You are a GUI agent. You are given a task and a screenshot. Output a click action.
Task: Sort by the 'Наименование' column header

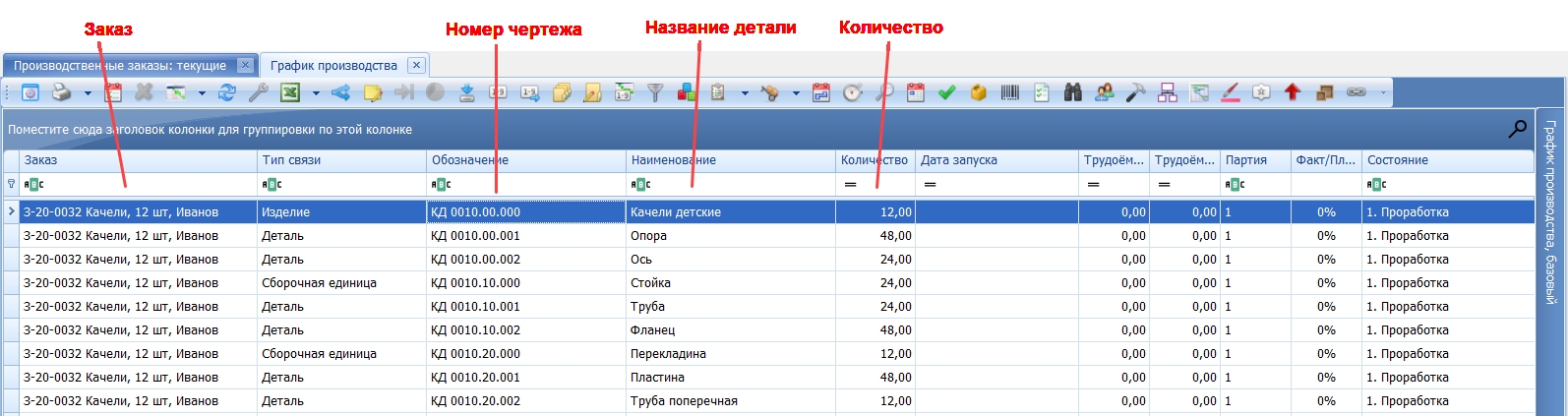coord(731,160)
